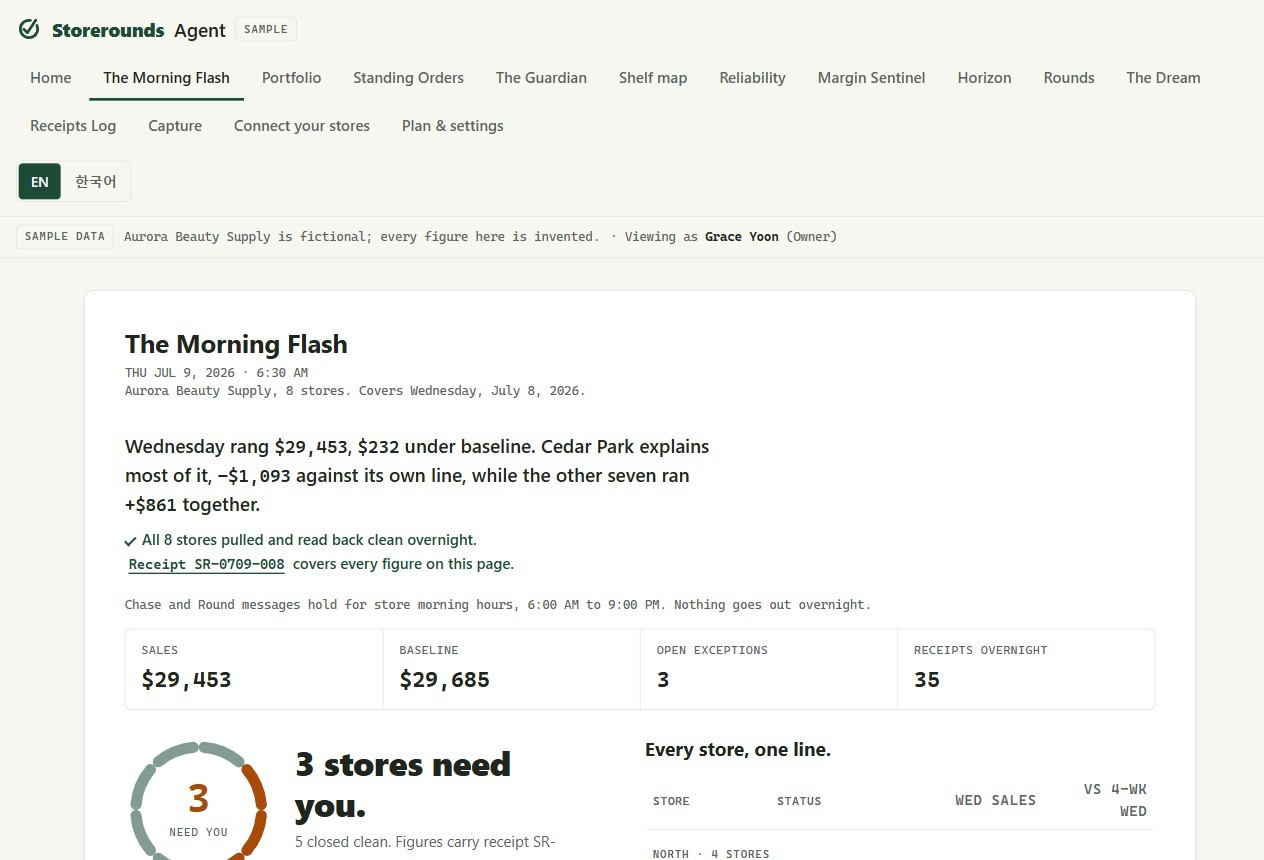Click the OPEN EXCEPTIONS 3 card

769,669
